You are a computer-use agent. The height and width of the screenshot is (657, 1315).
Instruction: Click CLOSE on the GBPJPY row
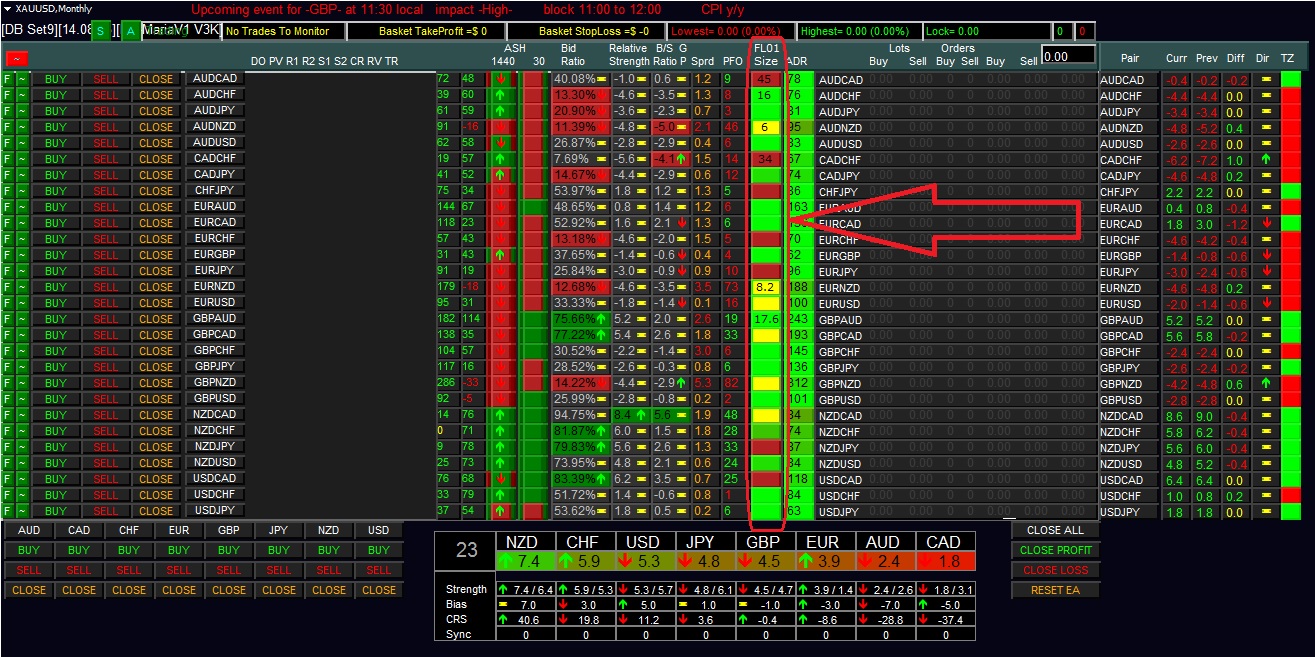[x=156, y=367]
